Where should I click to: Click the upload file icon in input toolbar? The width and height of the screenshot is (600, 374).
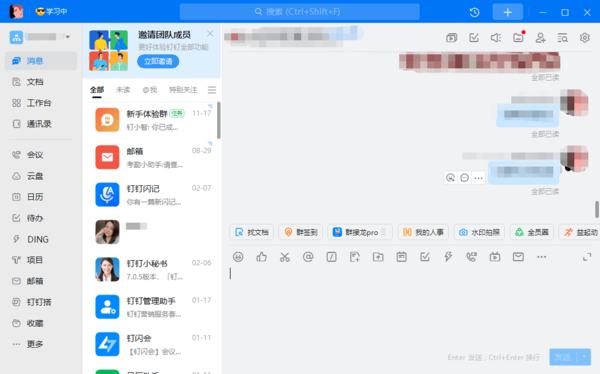[x=378, y=257]
